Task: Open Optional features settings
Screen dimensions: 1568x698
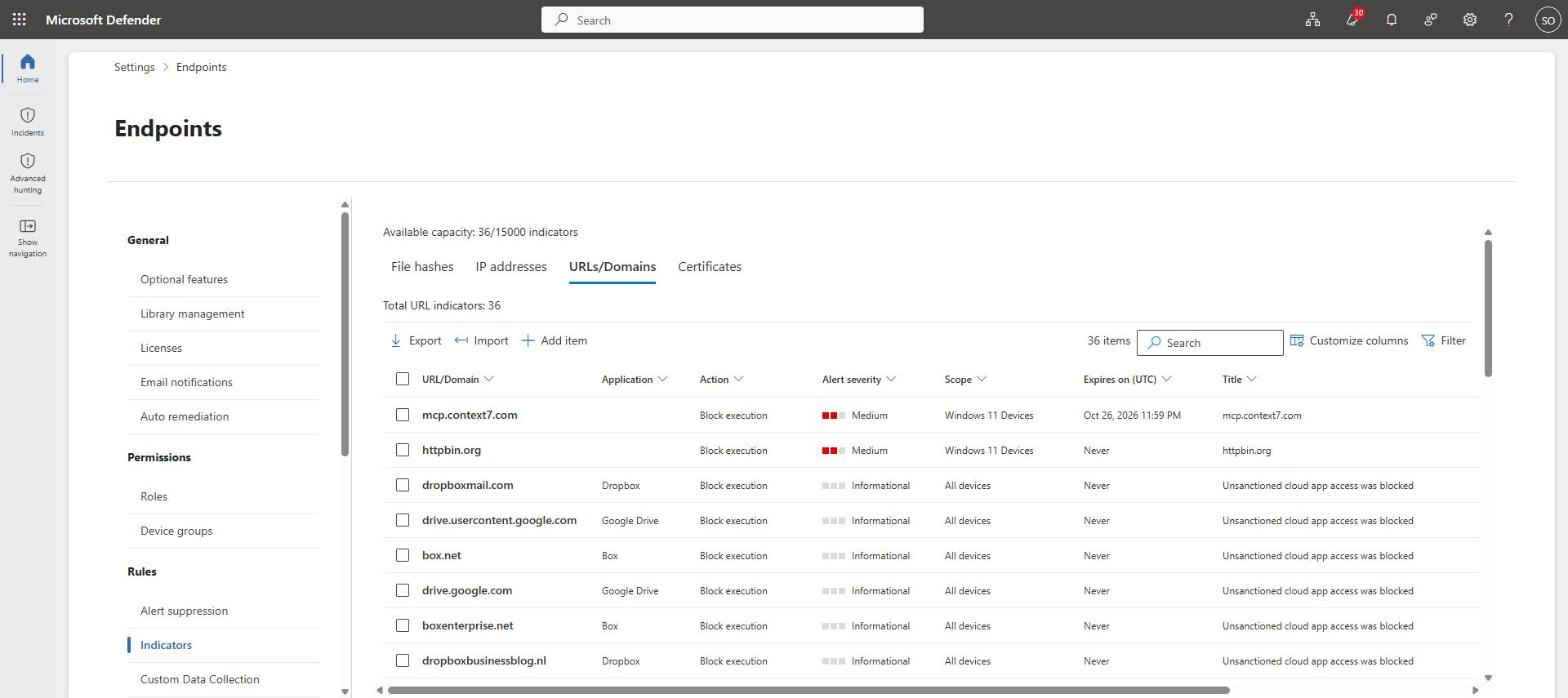Action: click(184, 279)
